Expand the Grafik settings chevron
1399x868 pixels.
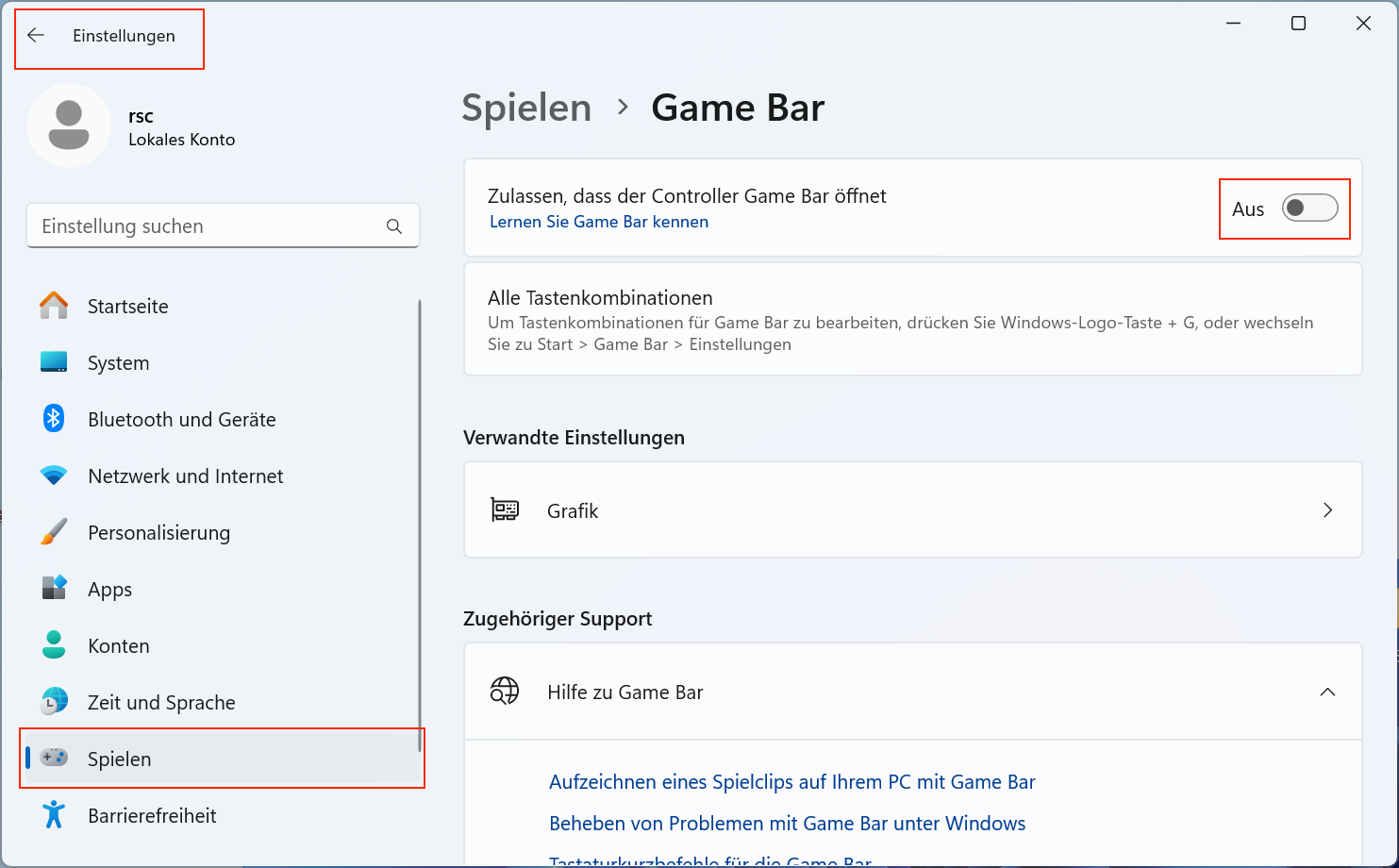click(1327, 509)
